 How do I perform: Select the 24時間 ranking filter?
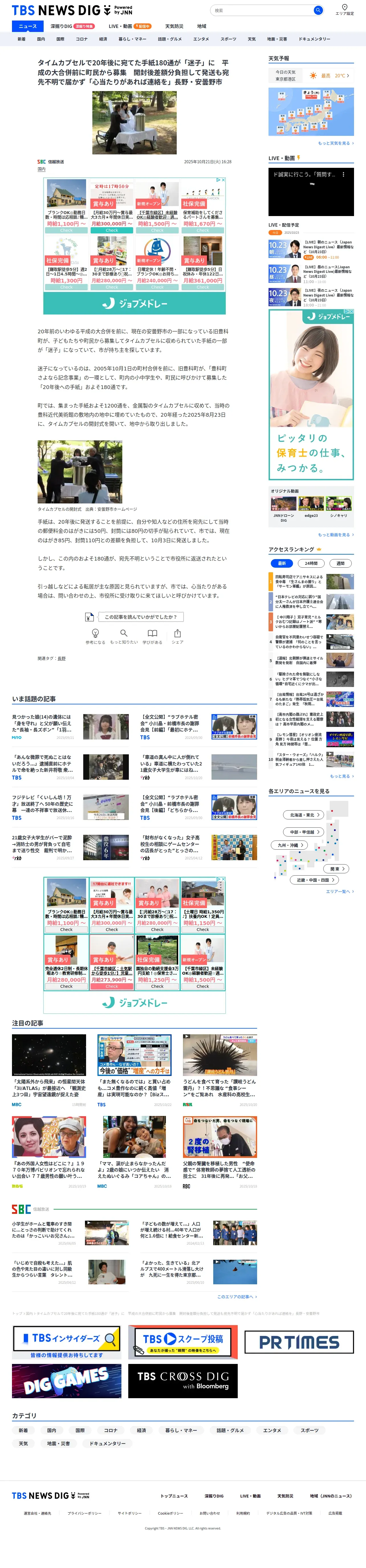311,563
